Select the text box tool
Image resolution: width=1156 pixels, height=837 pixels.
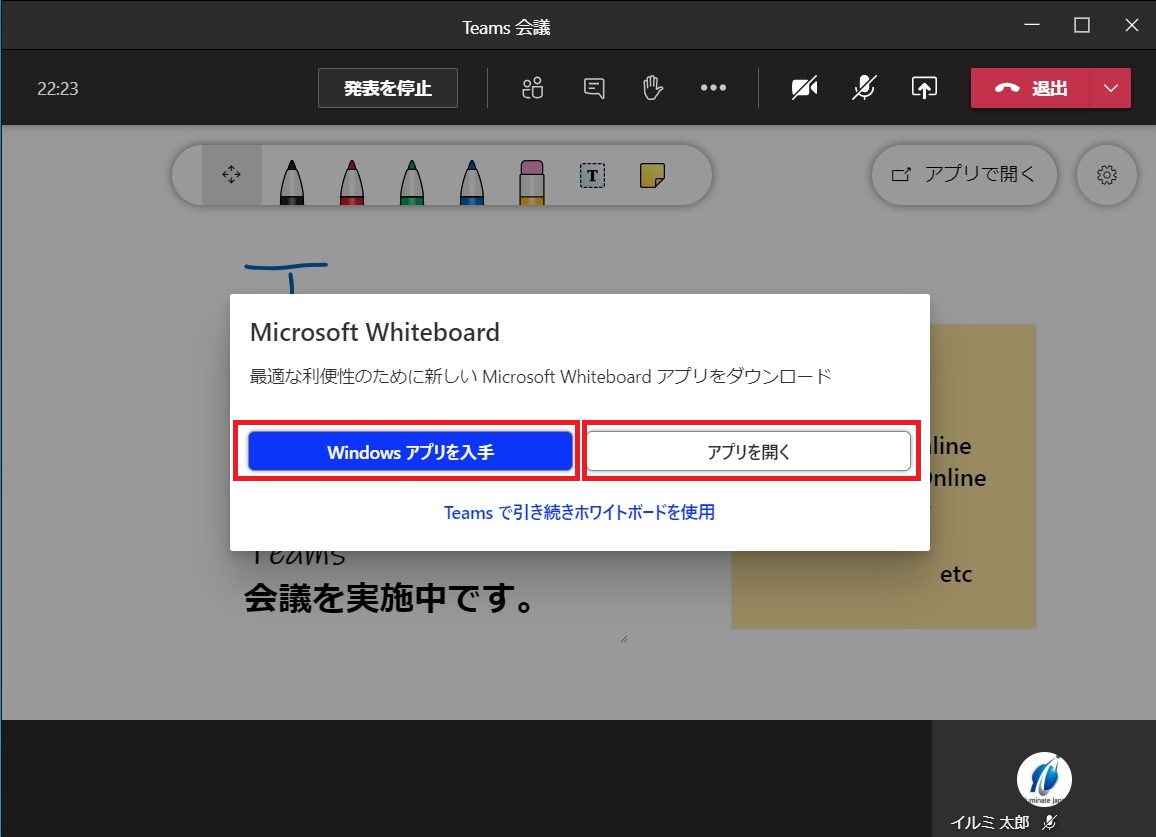click(x=592, y=176)
